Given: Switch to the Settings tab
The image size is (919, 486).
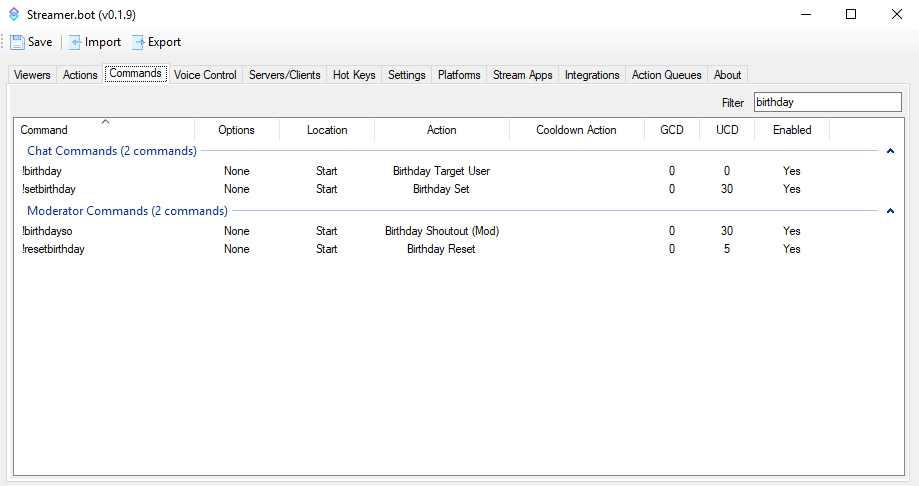Looking at the screenshot, I should point(407,75).
